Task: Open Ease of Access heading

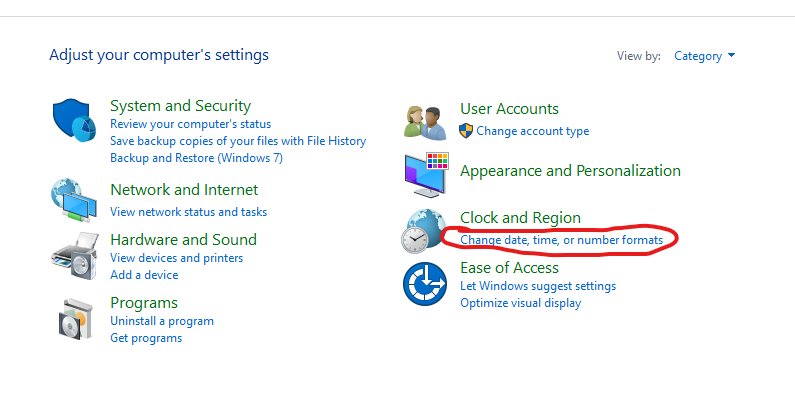Action: point(509,268)
